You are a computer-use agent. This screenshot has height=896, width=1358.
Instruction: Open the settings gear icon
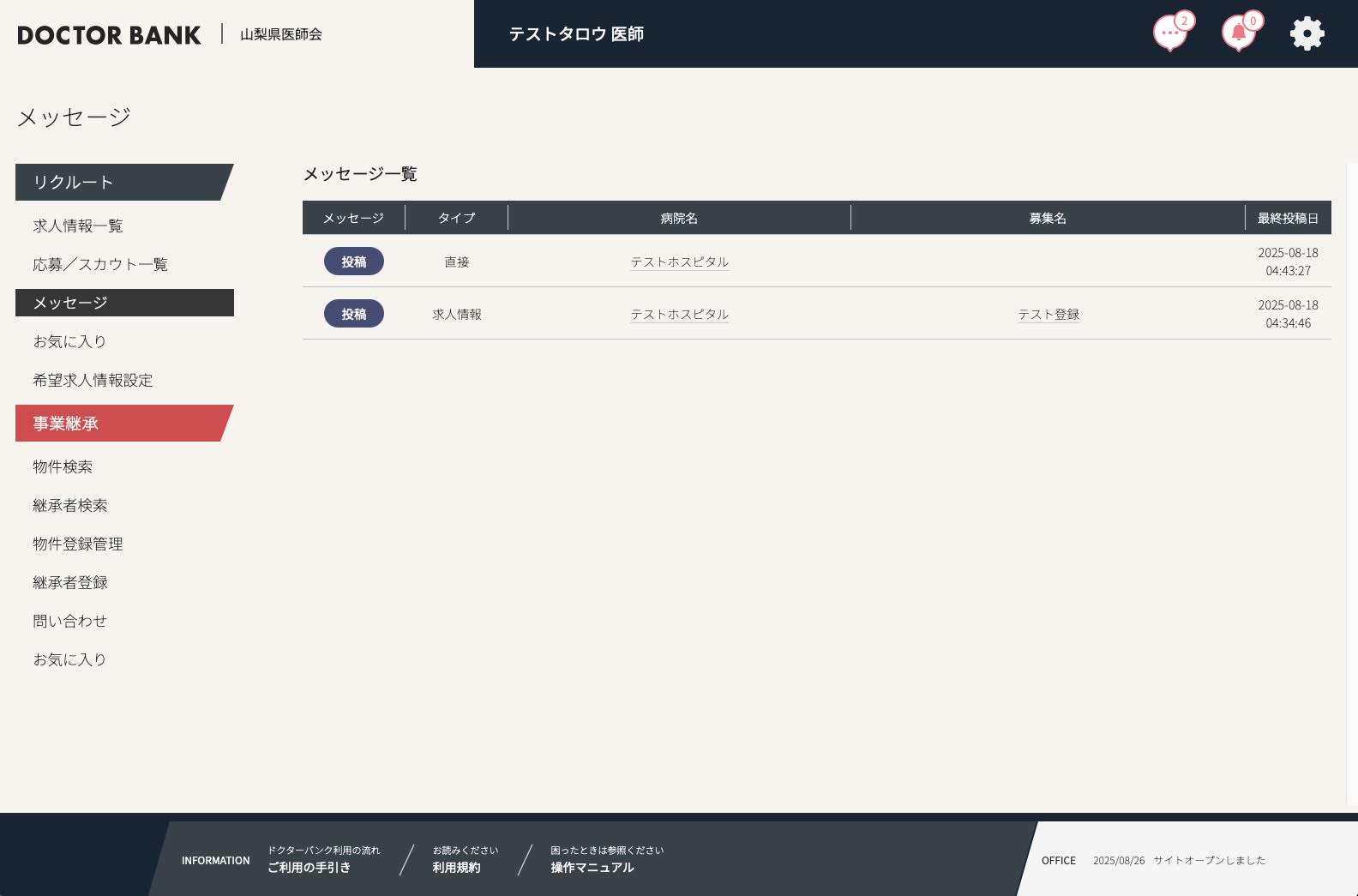click(x=1307, y=34)
